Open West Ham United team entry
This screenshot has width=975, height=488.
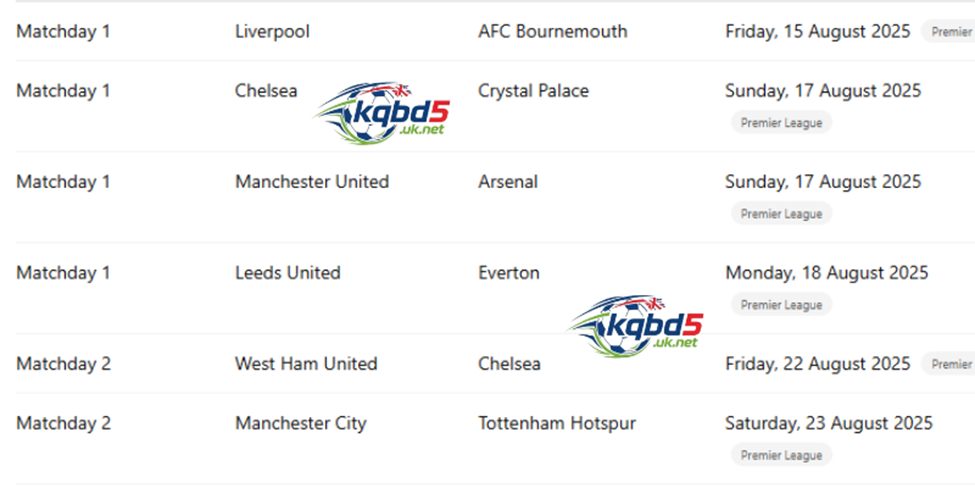tap(305, 364)
